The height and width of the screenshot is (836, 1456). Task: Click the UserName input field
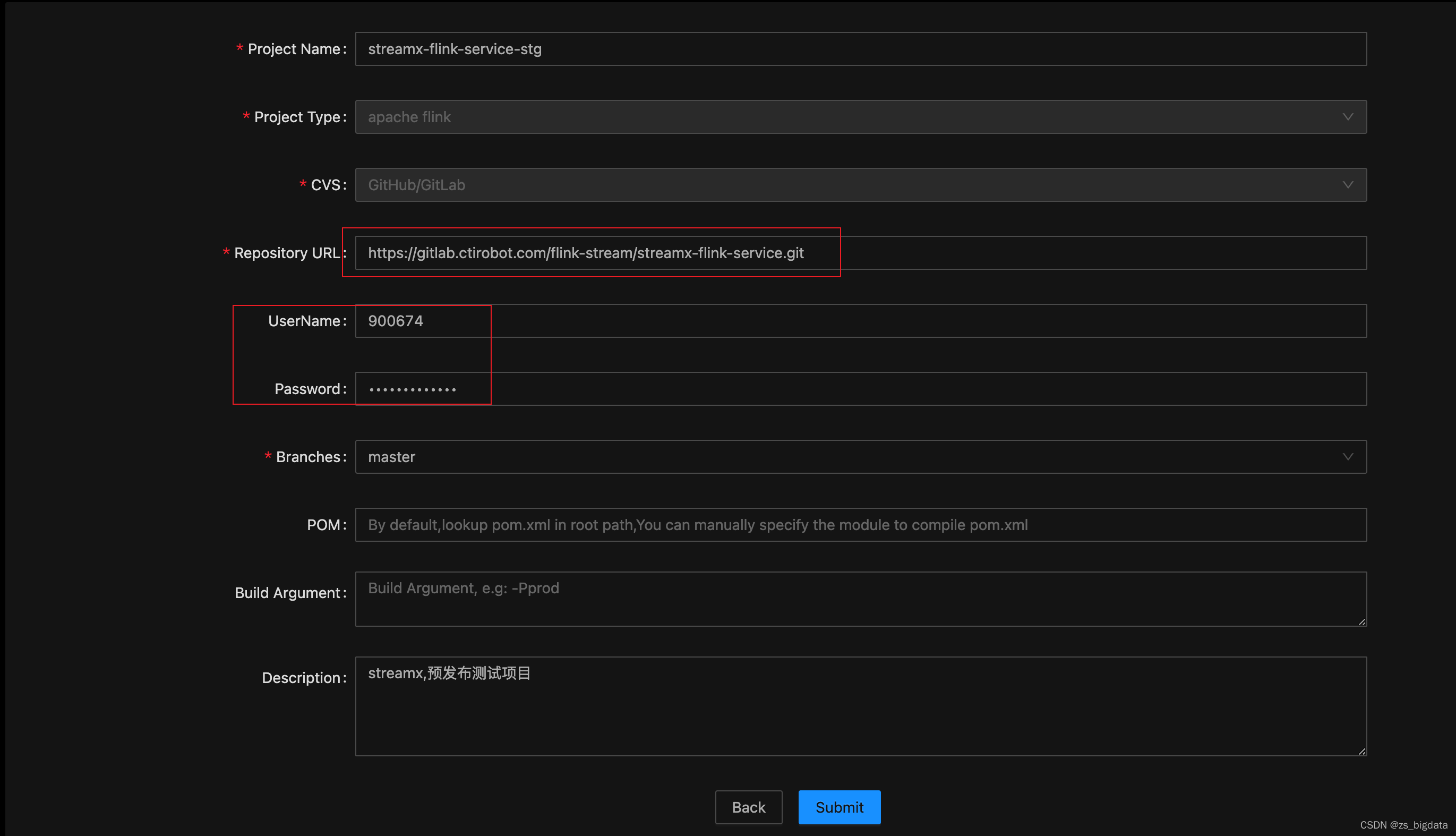pos(860,321)
